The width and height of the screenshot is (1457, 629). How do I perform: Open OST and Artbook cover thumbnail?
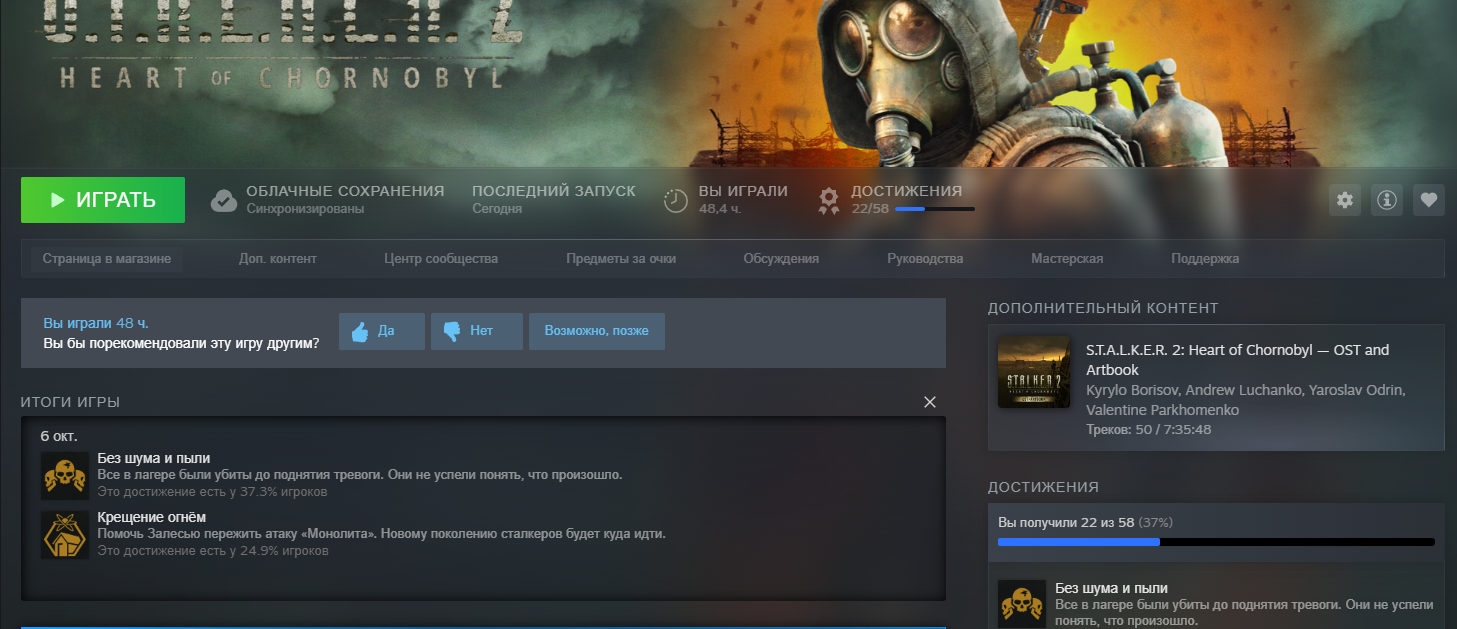click(1034, 371)
